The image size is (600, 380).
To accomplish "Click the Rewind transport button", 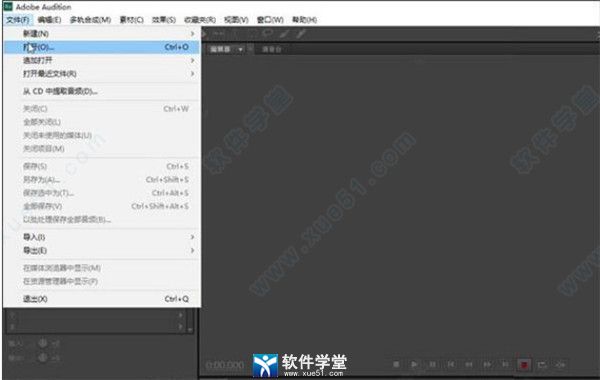I will pos(469,364).
